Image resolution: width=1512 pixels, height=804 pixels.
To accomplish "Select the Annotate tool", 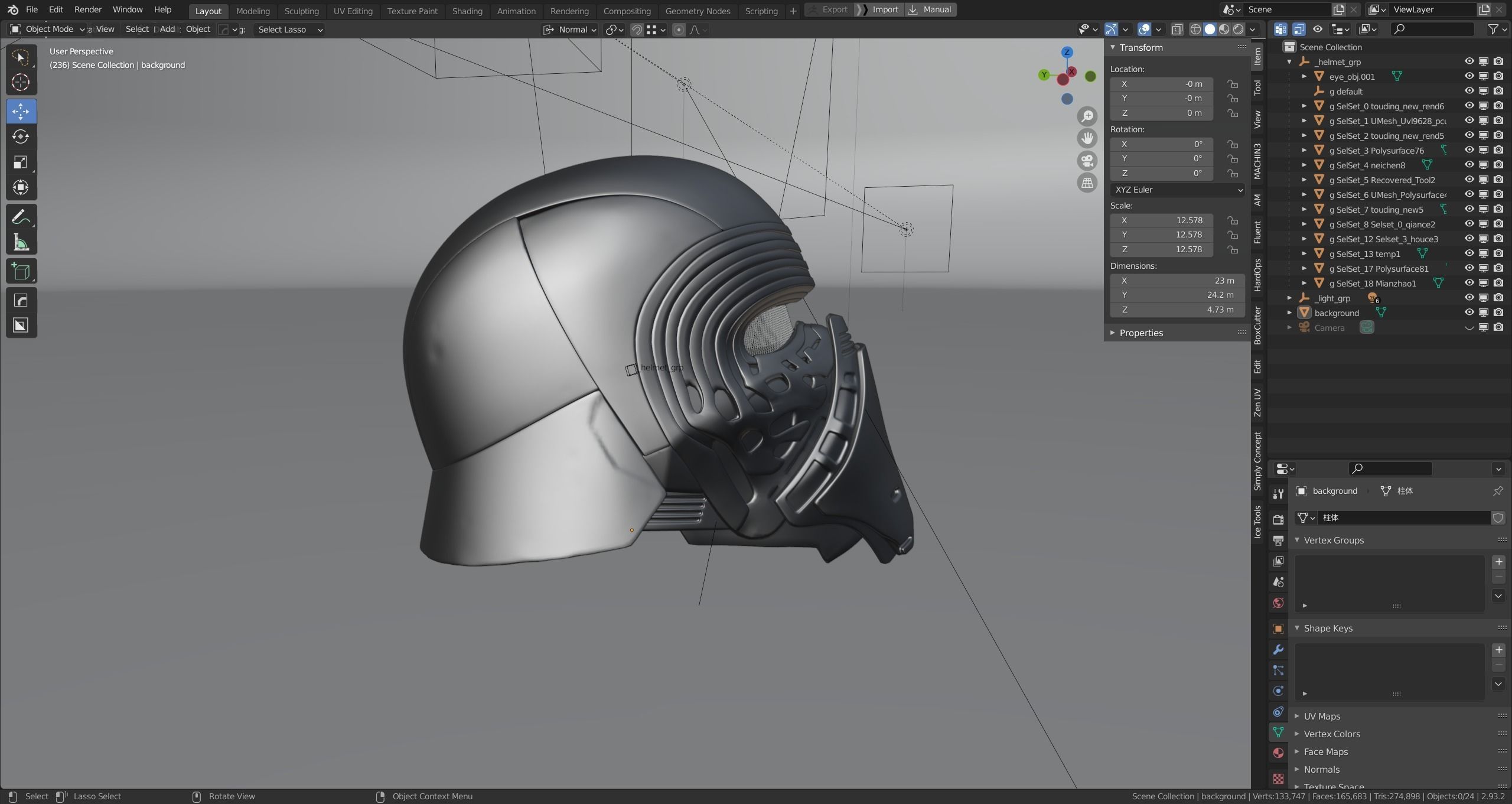I will pyautogui.click(x=21, y=217).
